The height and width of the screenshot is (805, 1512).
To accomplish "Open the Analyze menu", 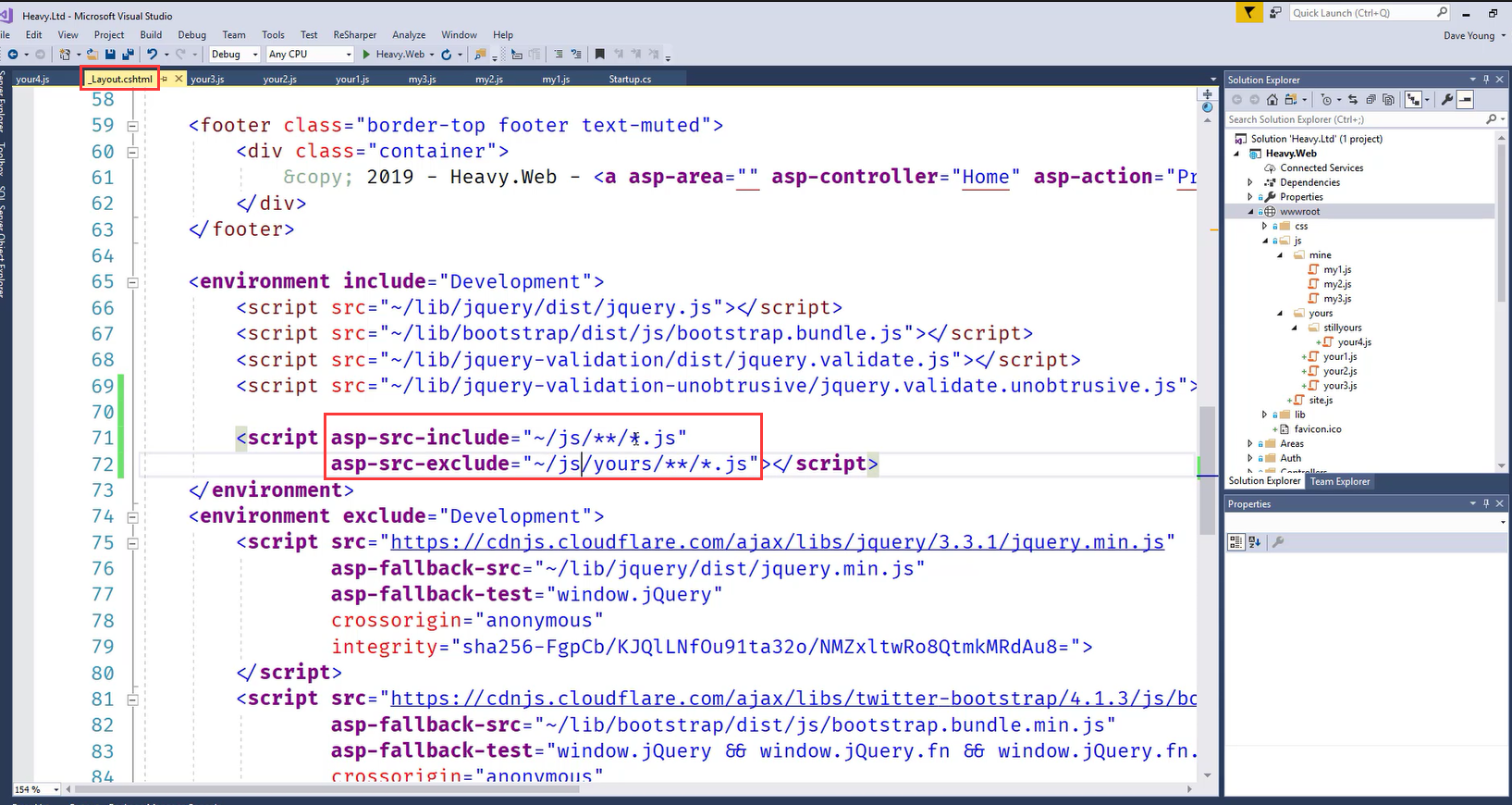I will 409,35.
